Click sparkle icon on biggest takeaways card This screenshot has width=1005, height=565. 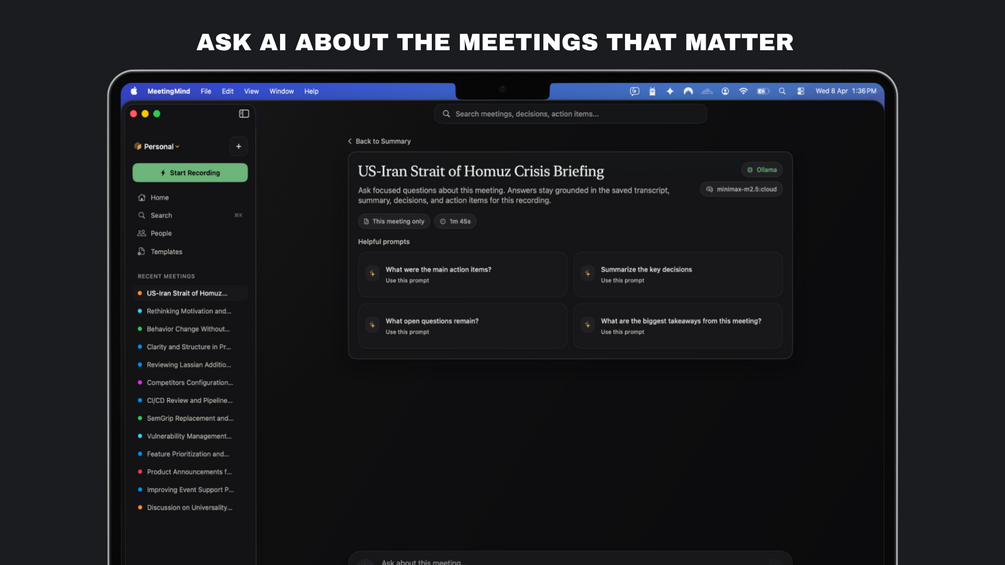588,325
